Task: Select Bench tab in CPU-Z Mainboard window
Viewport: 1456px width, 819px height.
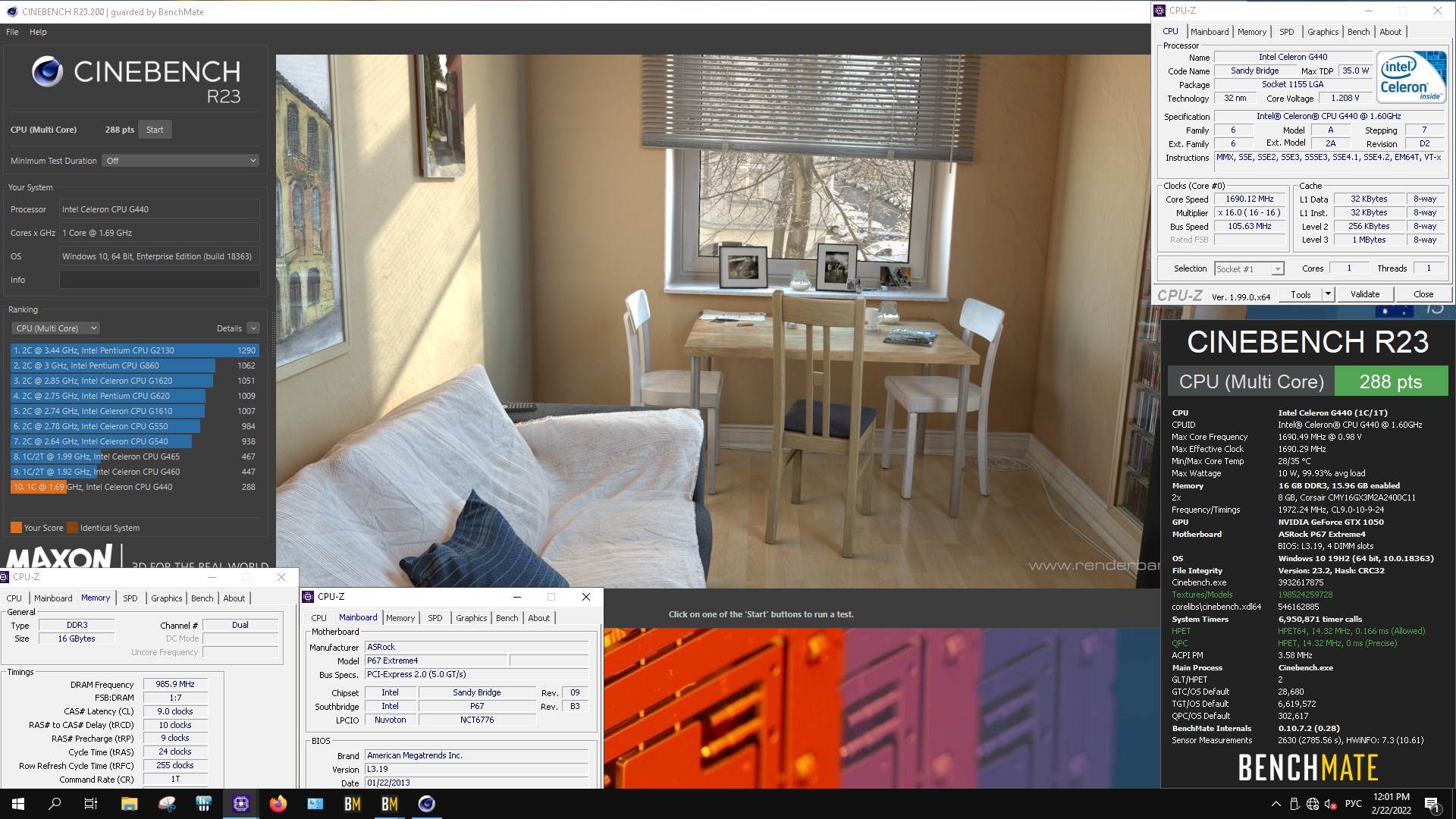Action: pos(507,618)
